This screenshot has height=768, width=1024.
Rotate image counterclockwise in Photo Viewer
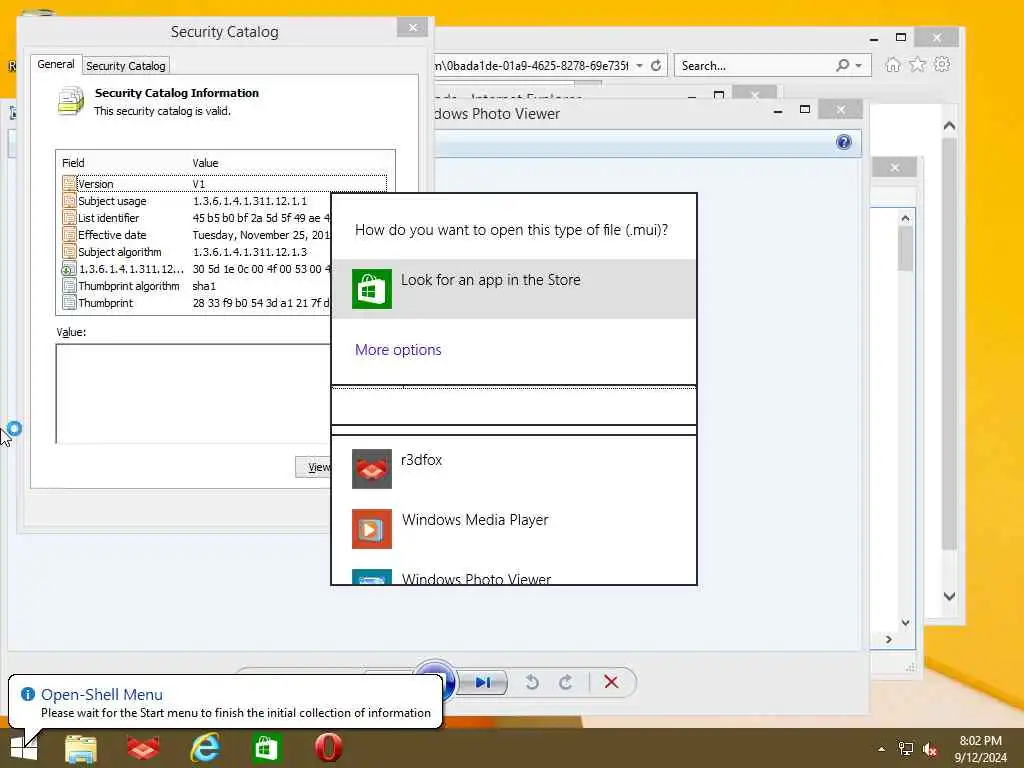[x=532, y=682]
